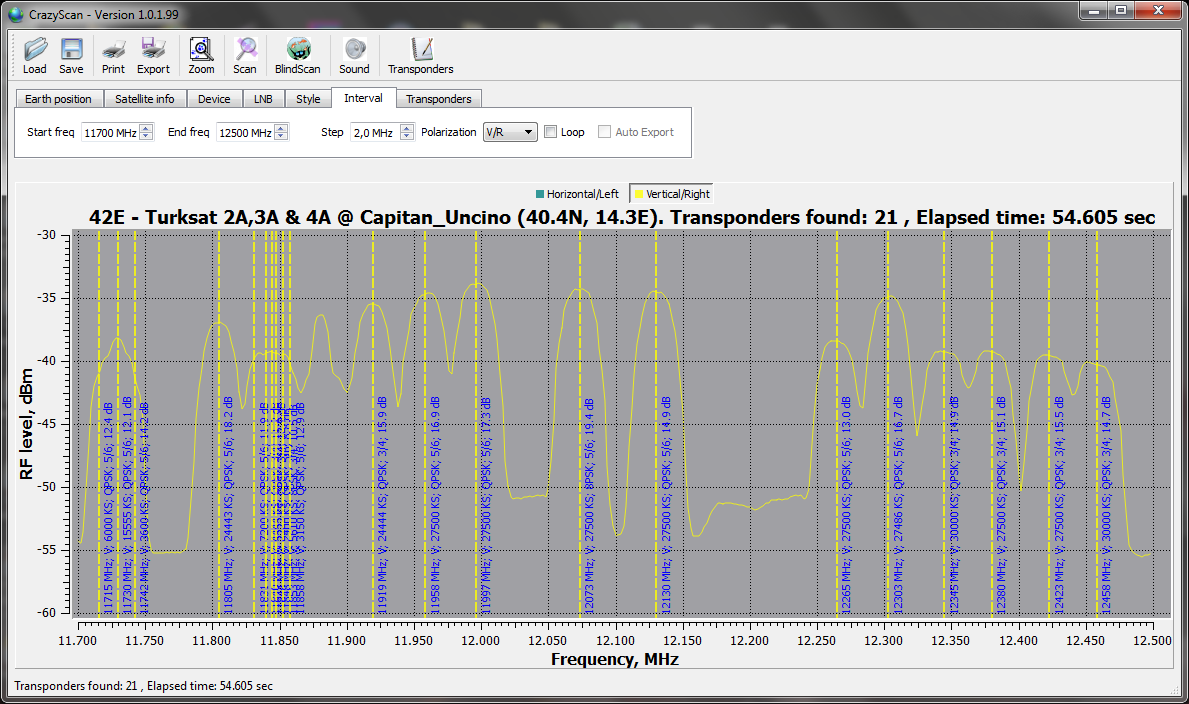Switch to the Earth position tab
The image size is (1189, 704).
tap(58, 99)
